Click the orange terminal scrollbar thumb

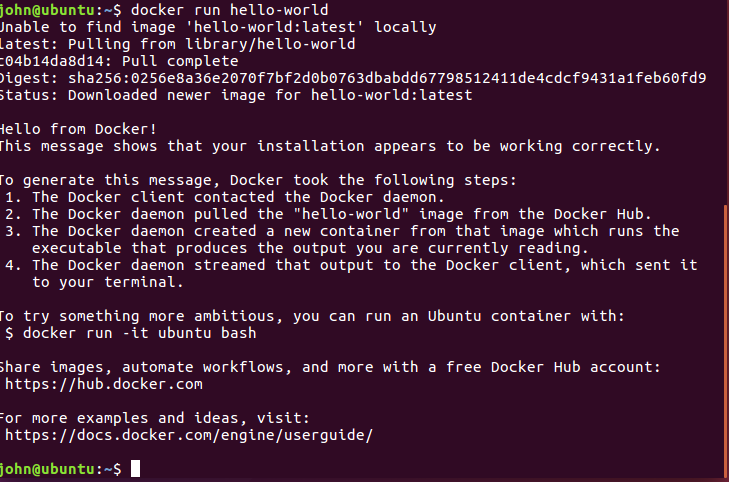tap(725, 340)
